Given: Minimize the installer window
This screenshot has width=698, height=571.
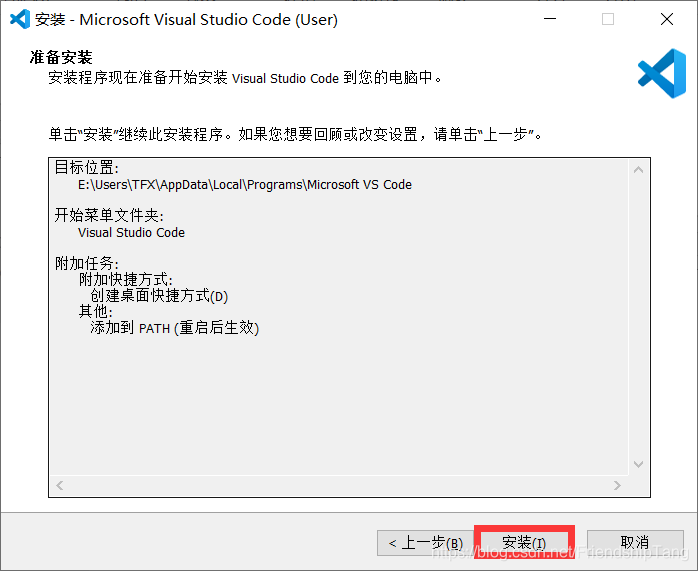Looking at the screenshot, I should pyautogui.click(x=550, y=19).
